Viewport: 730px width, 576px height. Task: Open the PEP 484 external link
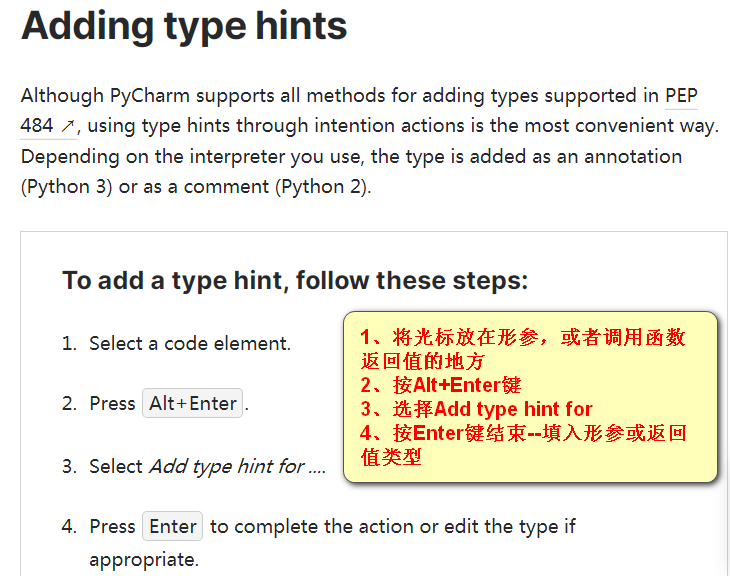tap(681, 96)
